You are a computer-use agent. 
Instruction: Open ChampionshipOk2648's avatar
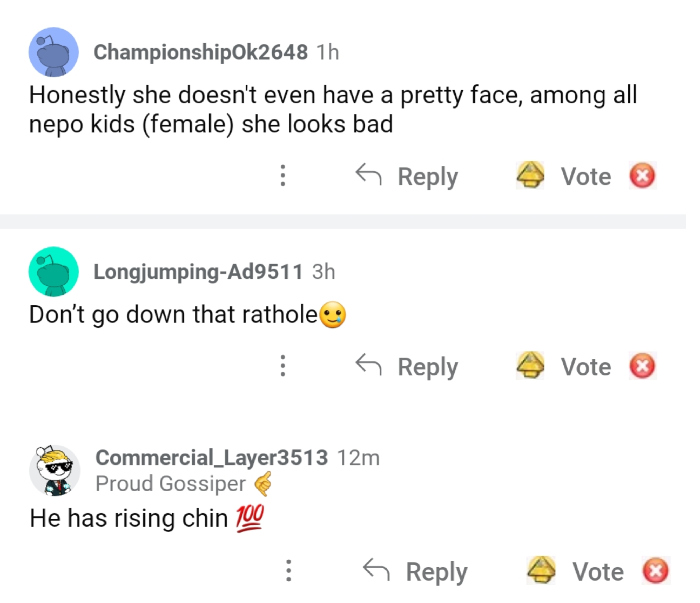54,53
